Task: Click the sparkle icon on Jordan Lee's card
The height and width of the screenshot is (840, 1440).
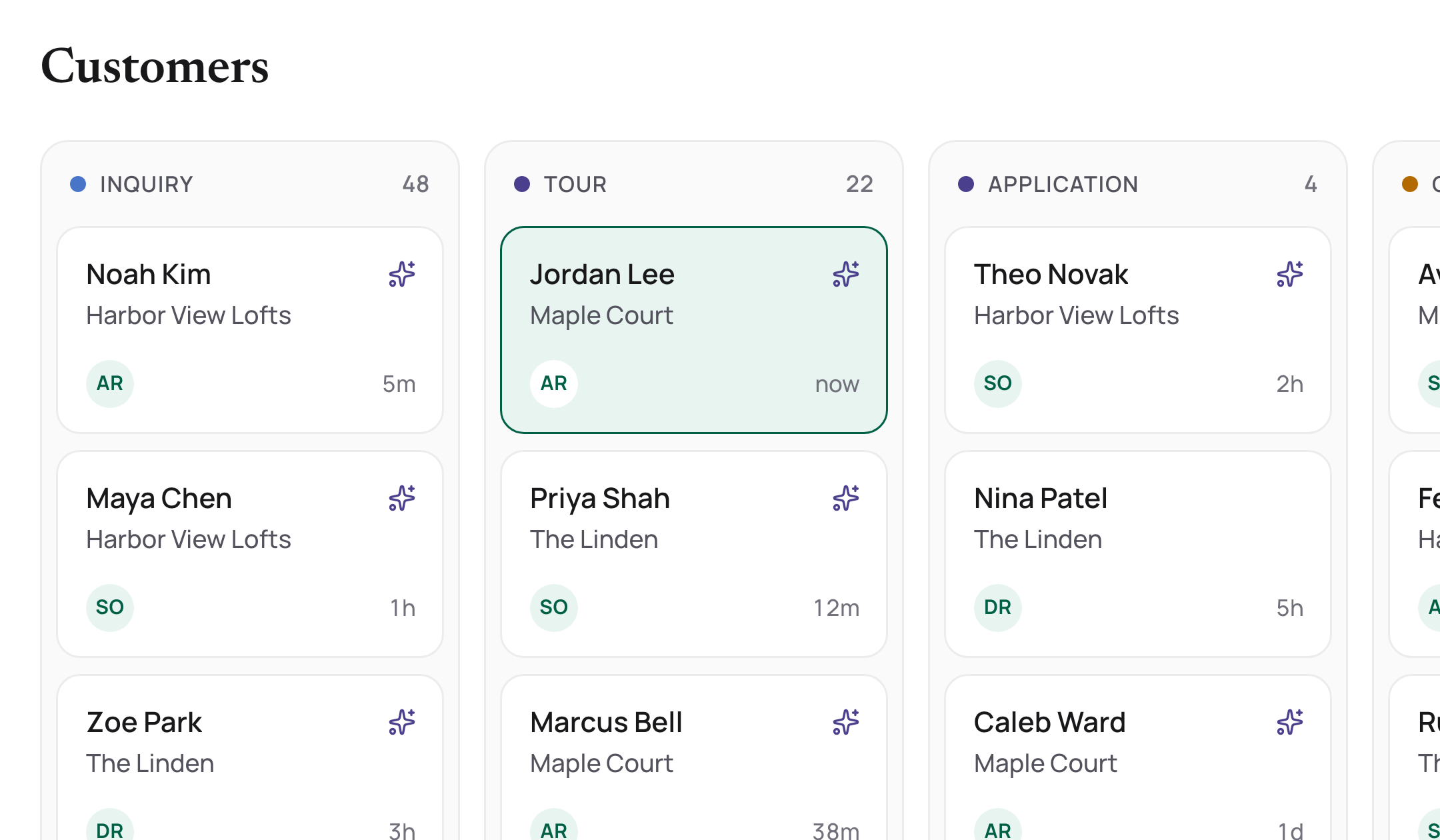Action: point(846,274)
